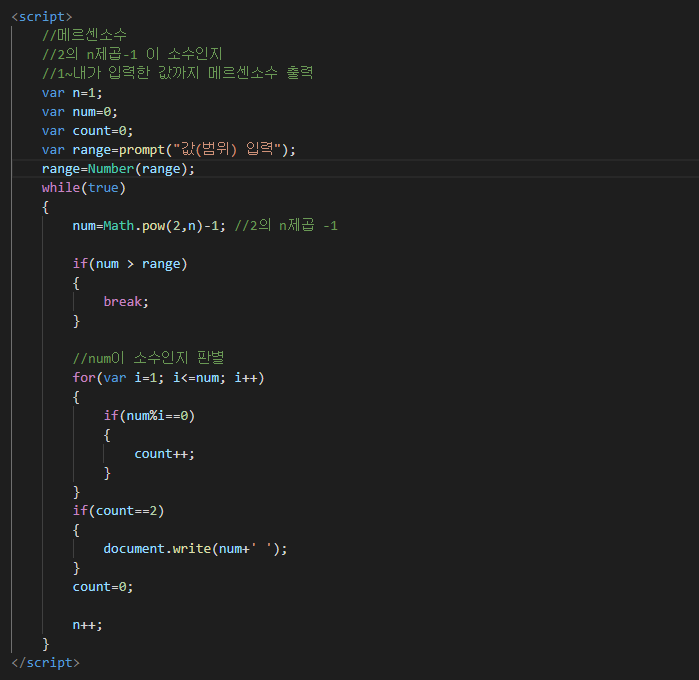699x680 pixels.
Task: Click the comment "//1~내가 입력한 값까지 메르센소수 출력"
Action: [x=177, y=73]
